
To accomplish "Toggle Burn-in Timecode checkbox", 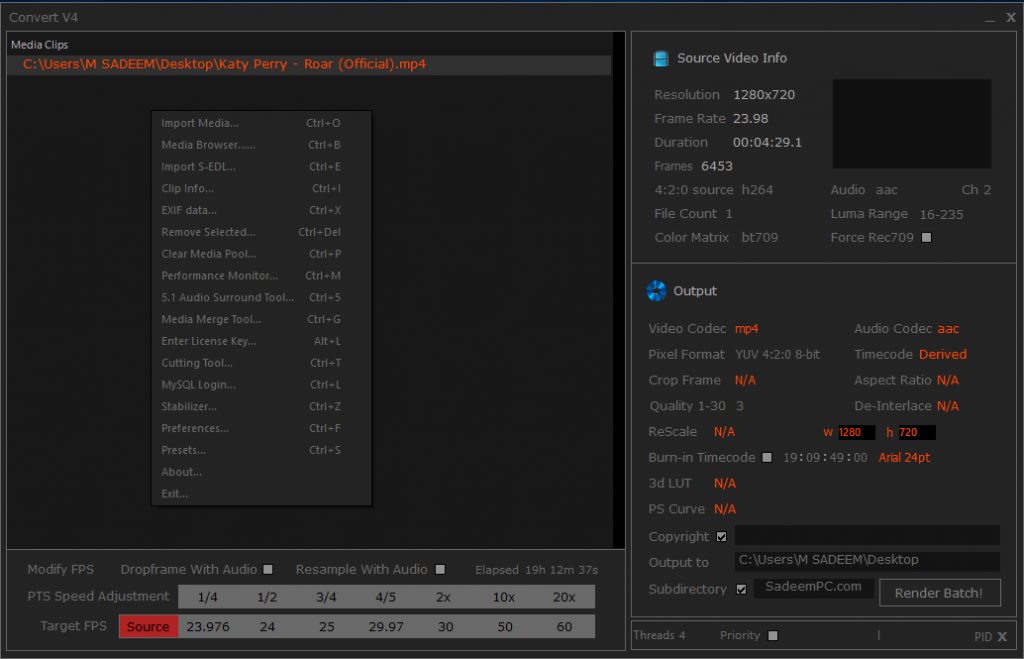I will (x=767, y=458).
